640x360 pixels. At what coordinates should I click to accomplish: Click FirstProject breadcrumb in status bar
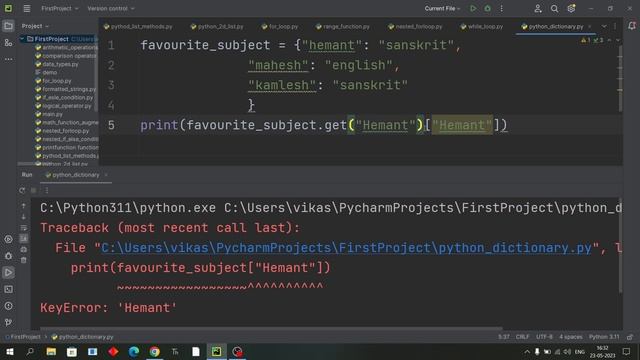pyautogui.click(x=24, y=337)
